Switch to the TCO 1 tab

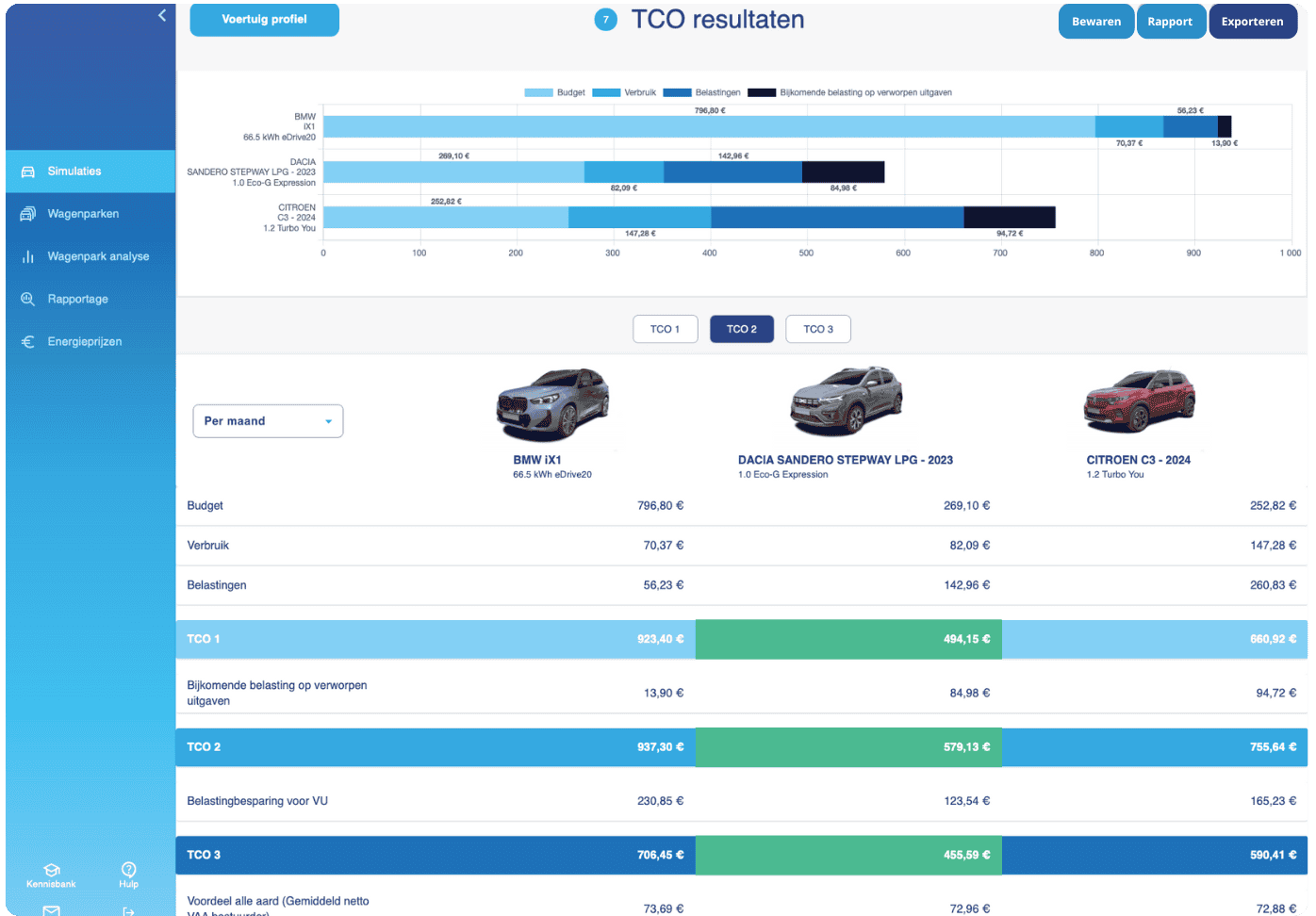coord(665,329)
